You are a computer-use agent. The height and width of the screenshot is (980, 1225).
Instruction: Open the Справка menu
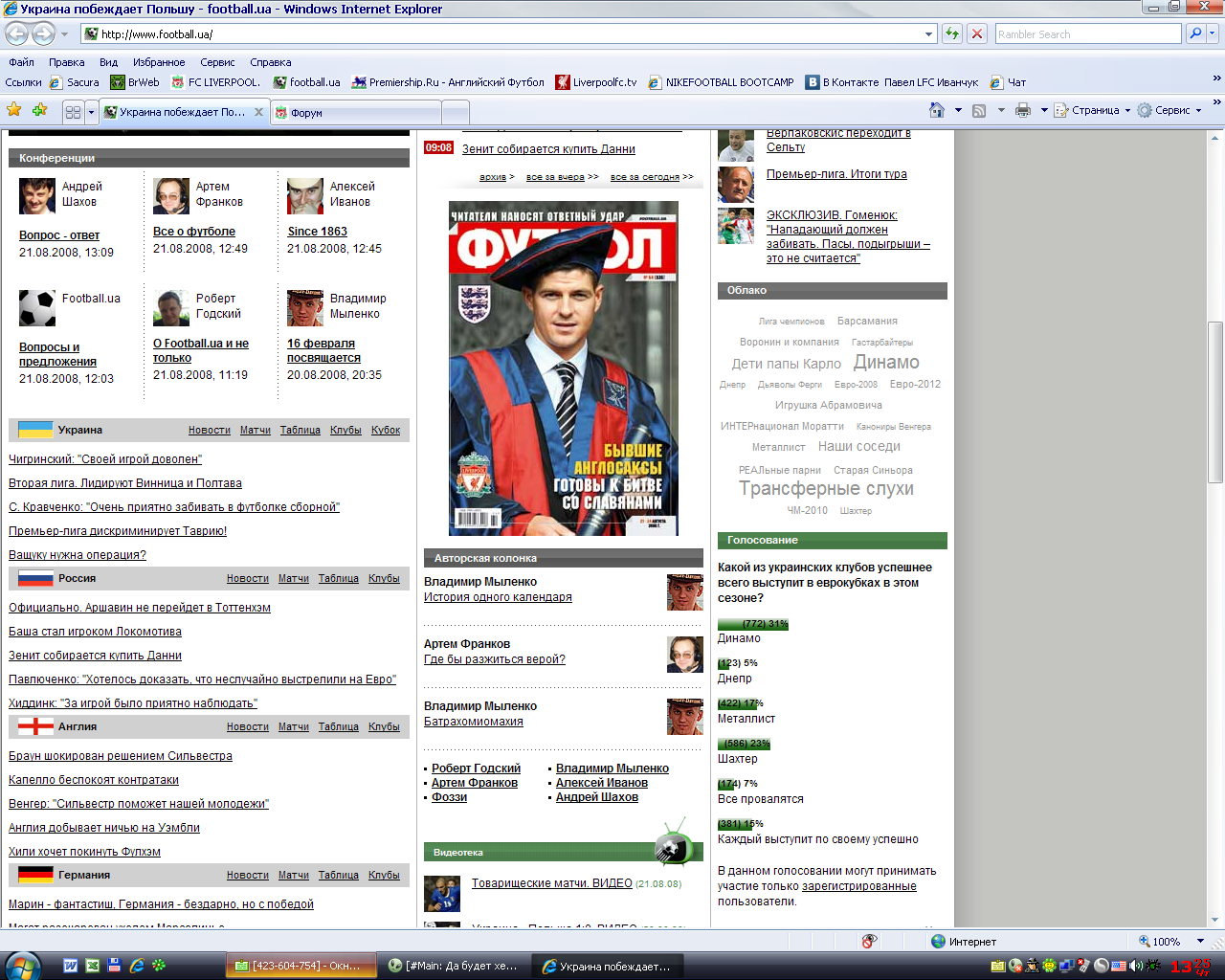click(x=271, y=62)
